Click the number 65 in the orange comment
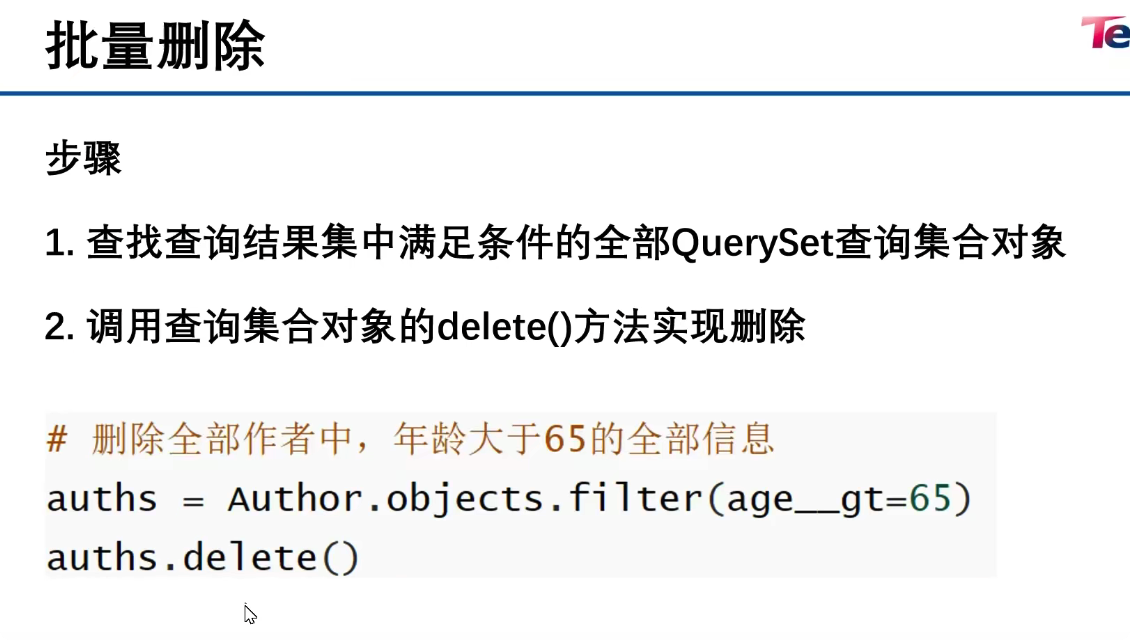This screenshot has width=1130, height=640. tap(565, 438)
